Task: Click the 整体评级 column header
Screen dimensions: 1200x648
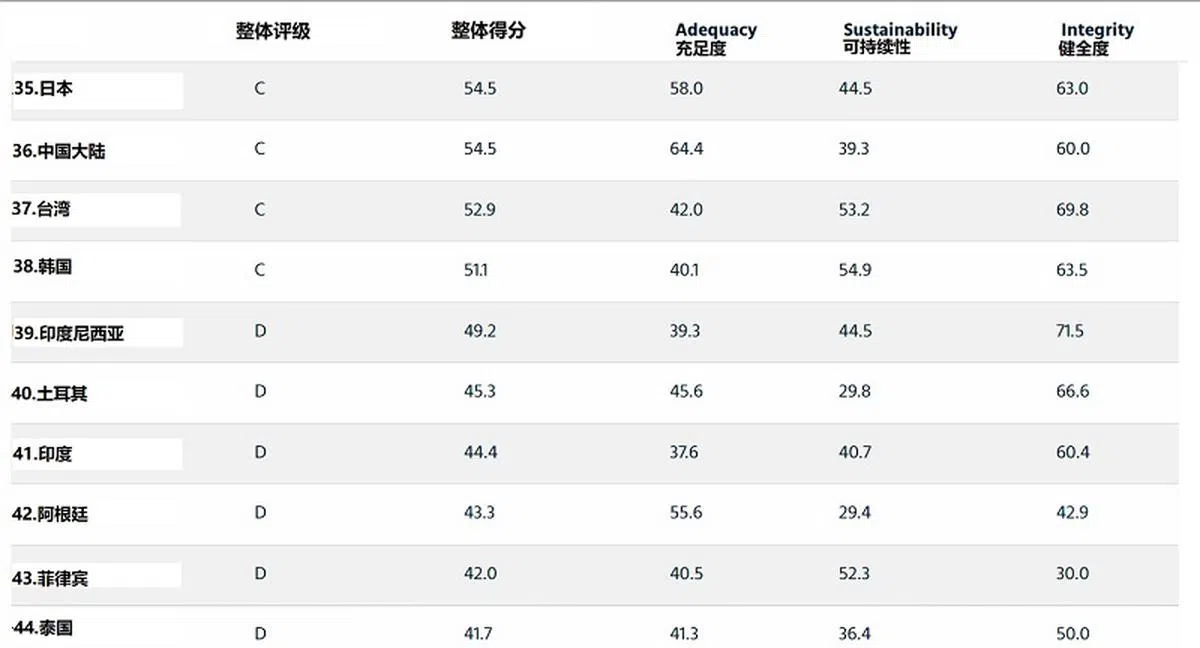Action: pyautogui.click(x=273, y=31)
